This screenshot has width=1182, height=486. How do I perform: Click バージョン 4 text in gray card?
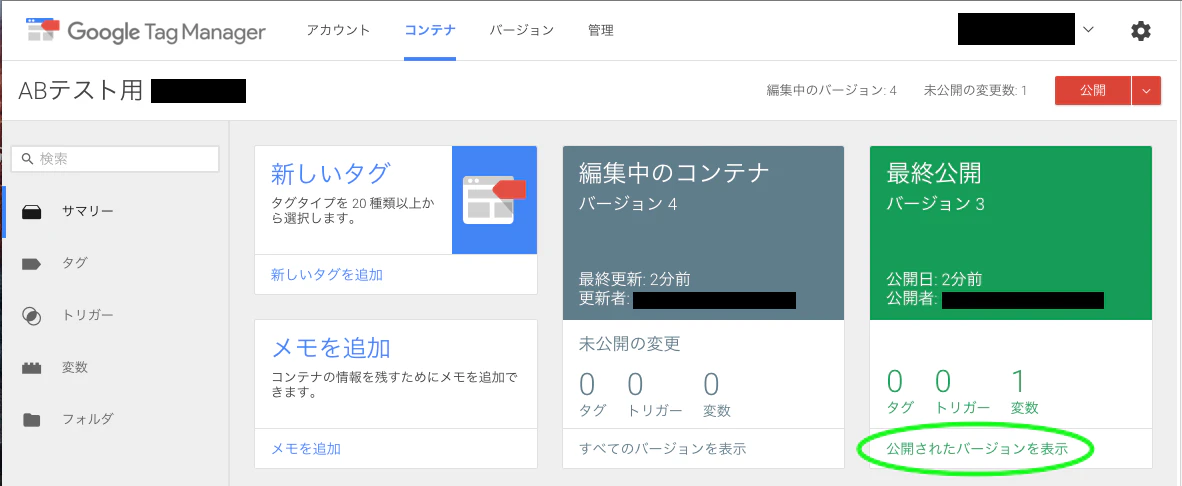tap(628, 203)
